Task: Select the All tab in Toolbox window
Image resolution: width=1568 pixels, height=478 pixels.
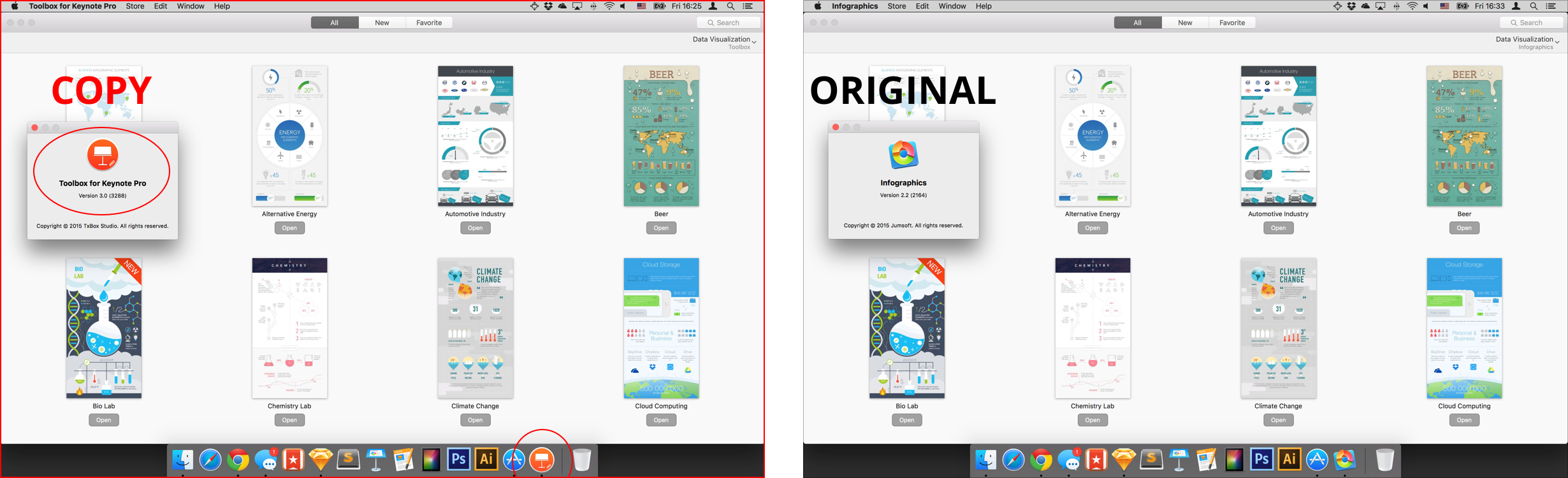Action: [x=335, y=22]
